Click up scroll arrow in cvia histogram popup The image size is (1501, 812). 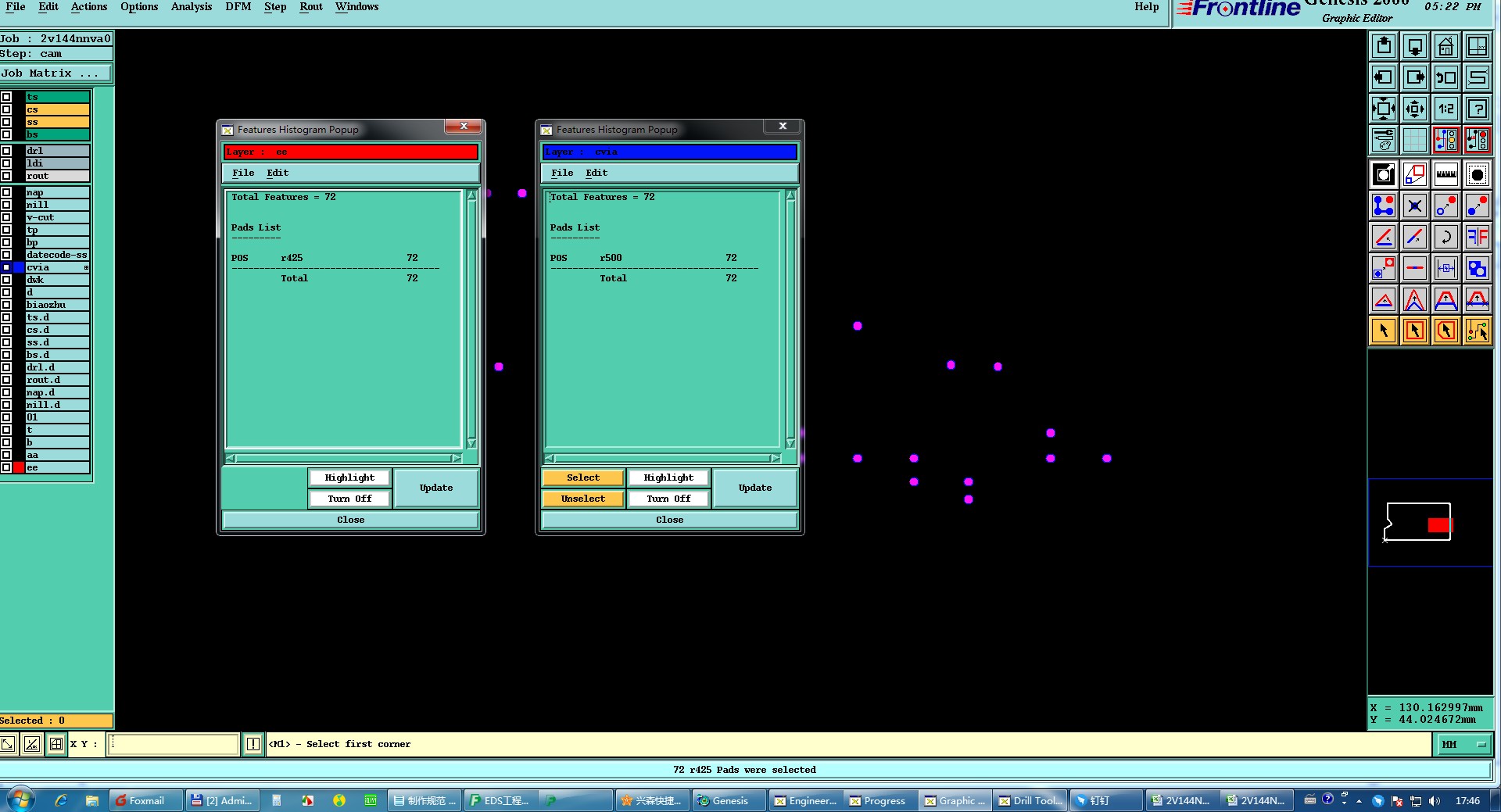790,195
